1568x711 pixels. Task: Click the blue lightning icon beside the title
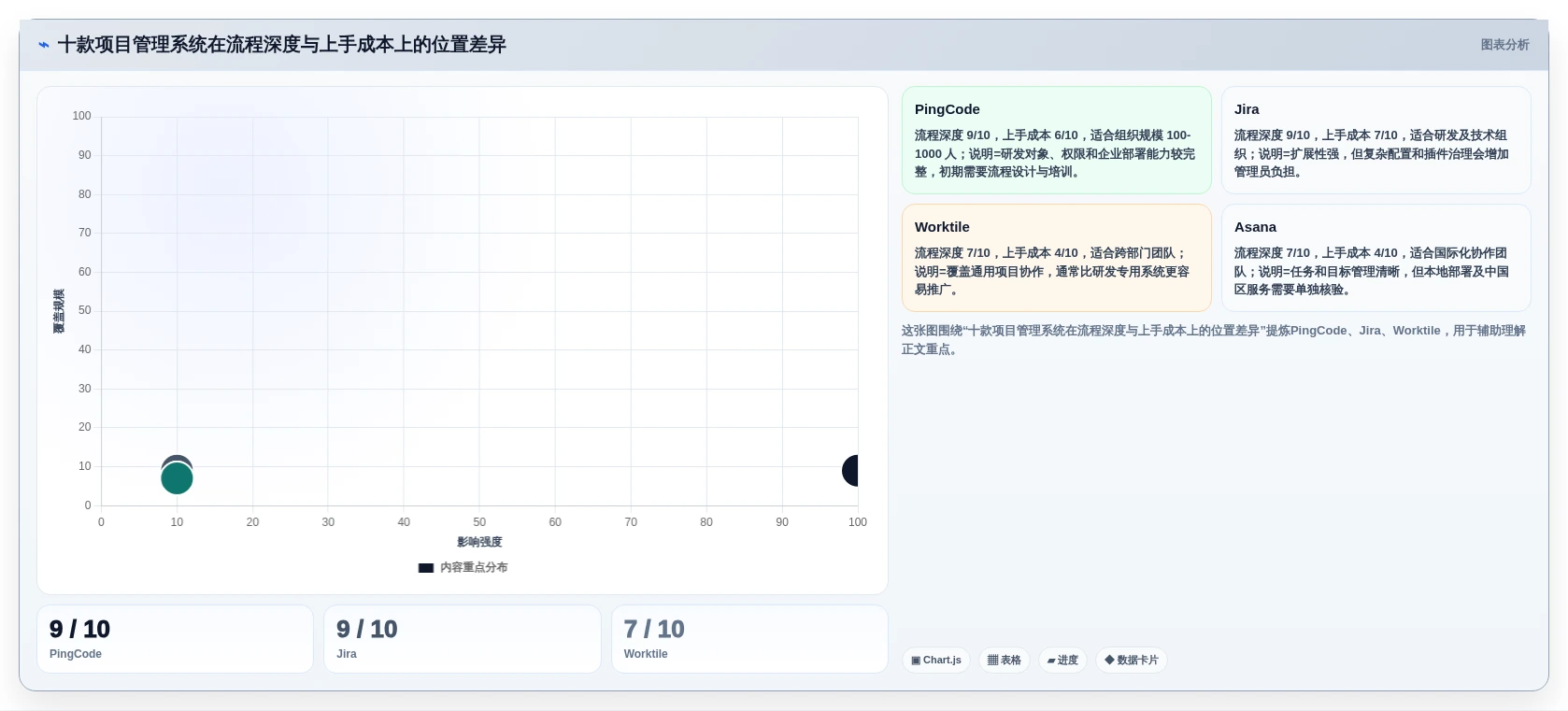pyautogui.click(x=44, y=45)
